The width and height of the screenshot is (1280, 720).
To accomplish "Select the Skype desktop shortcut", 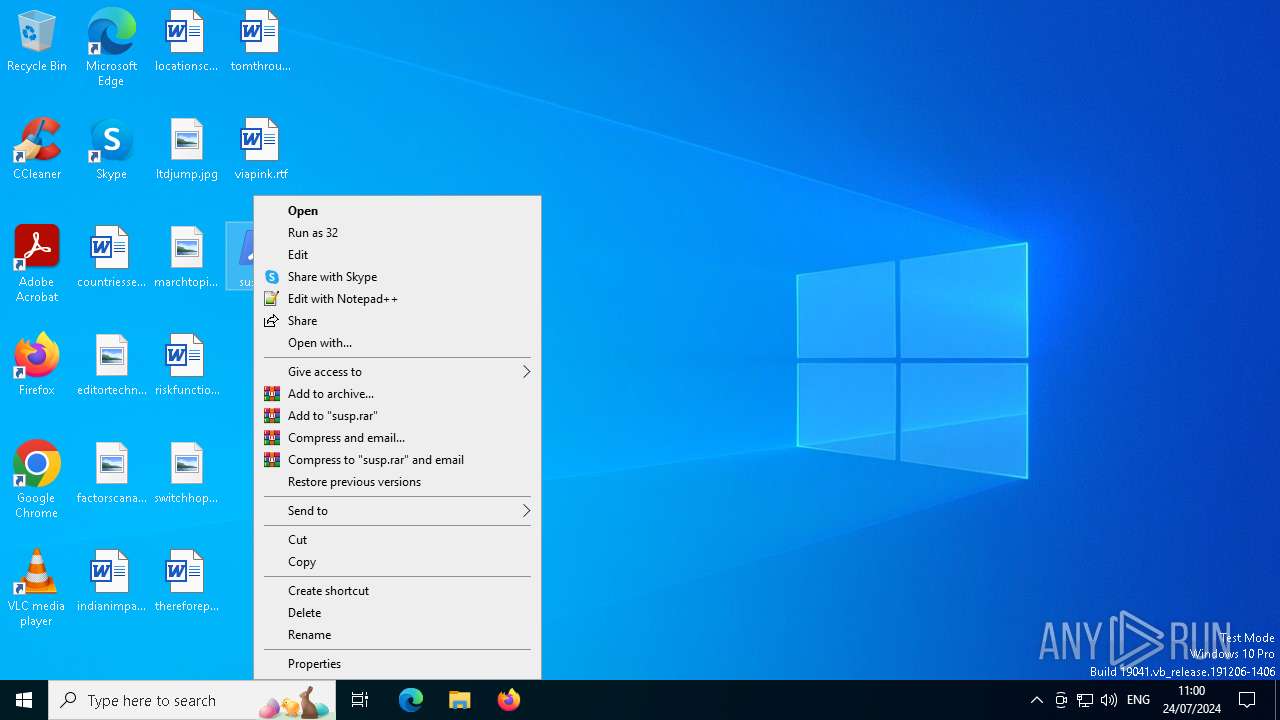I will pos(111,150).
